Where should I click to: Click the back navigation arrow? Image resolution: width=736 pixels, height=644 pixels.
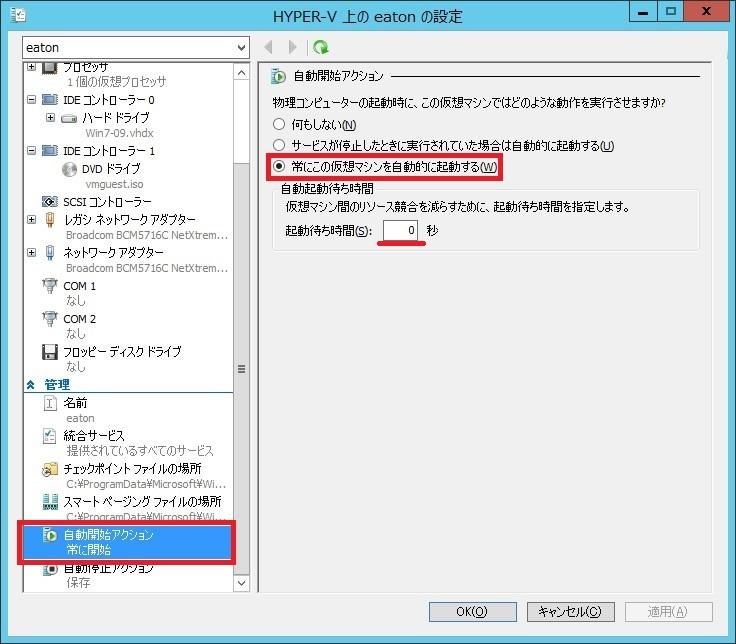268,47
